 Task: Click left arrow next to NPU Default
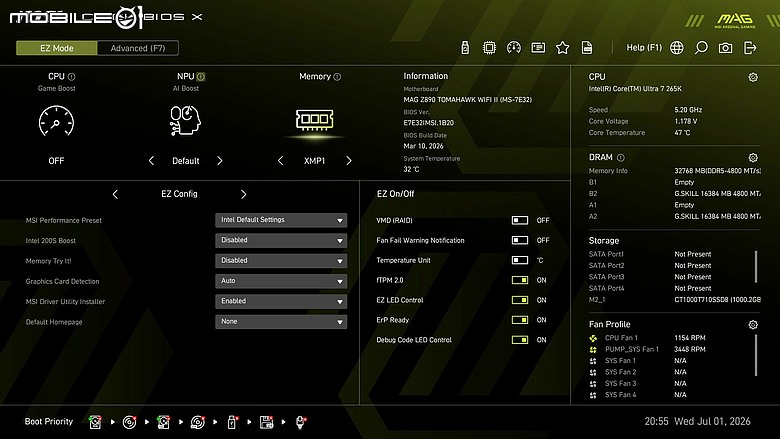click(x=151, y=161)
